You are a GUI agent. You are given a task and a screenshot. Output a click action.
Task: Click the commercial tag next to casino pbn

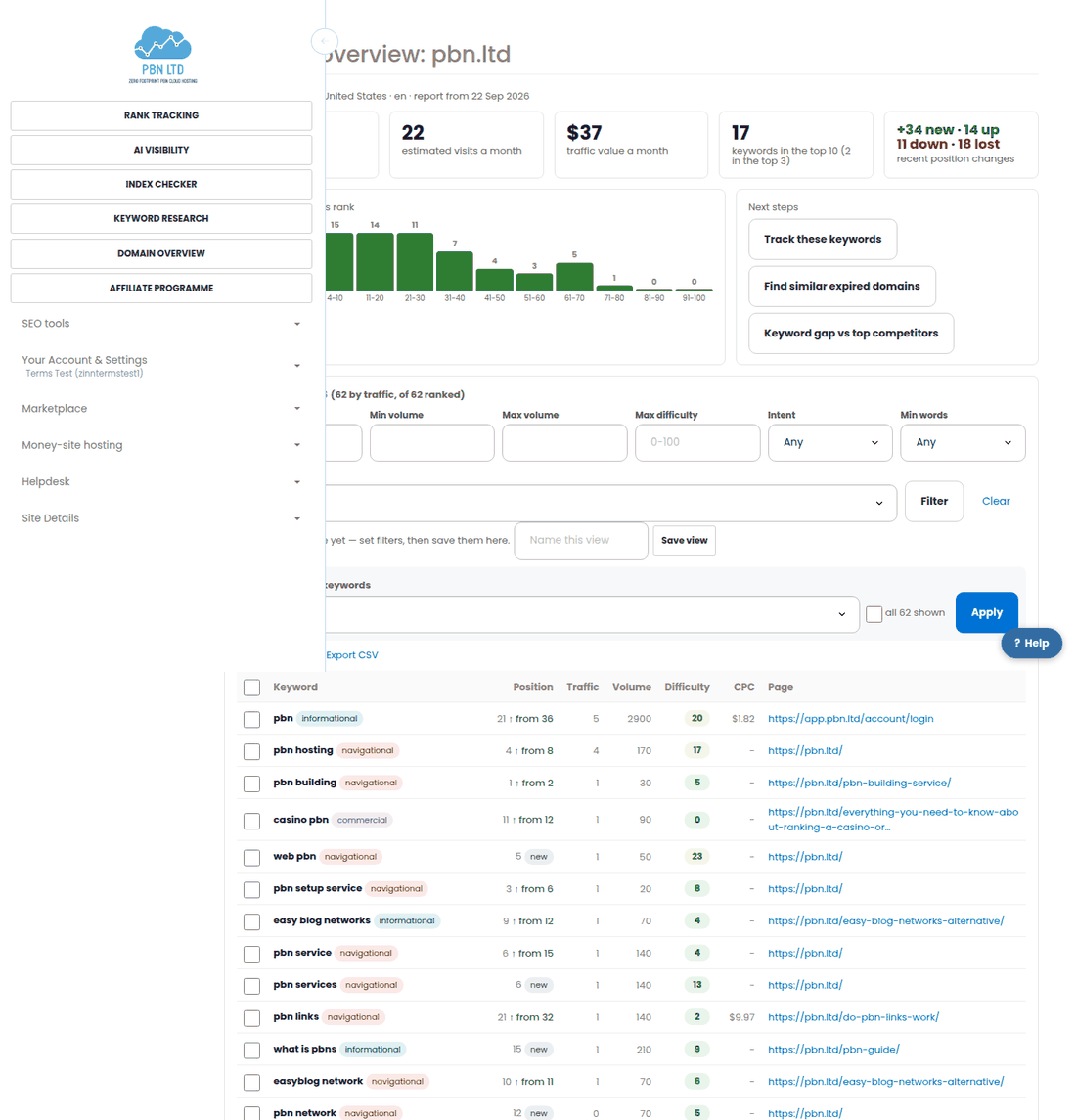[x=362, y=820]
